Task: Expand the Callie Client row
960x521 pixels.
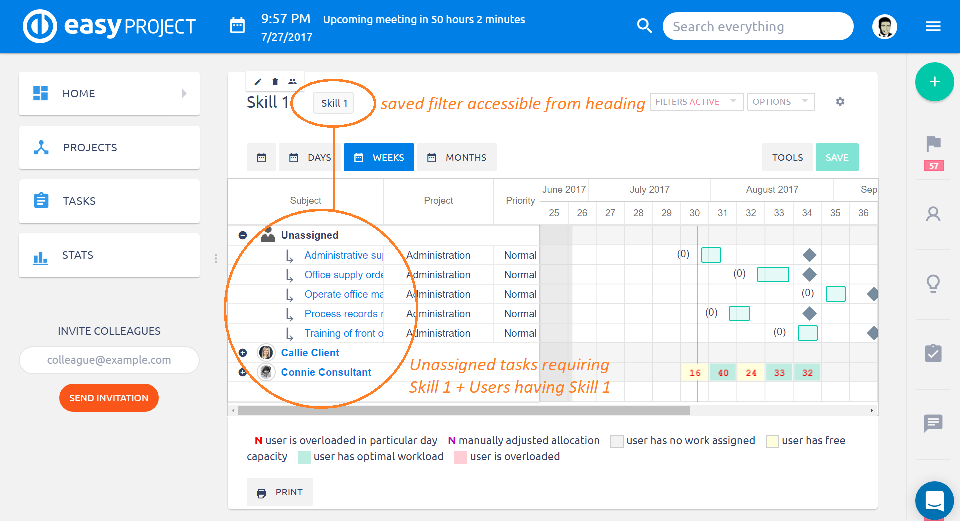Action: pyautogui.click(x=243, y=353)
